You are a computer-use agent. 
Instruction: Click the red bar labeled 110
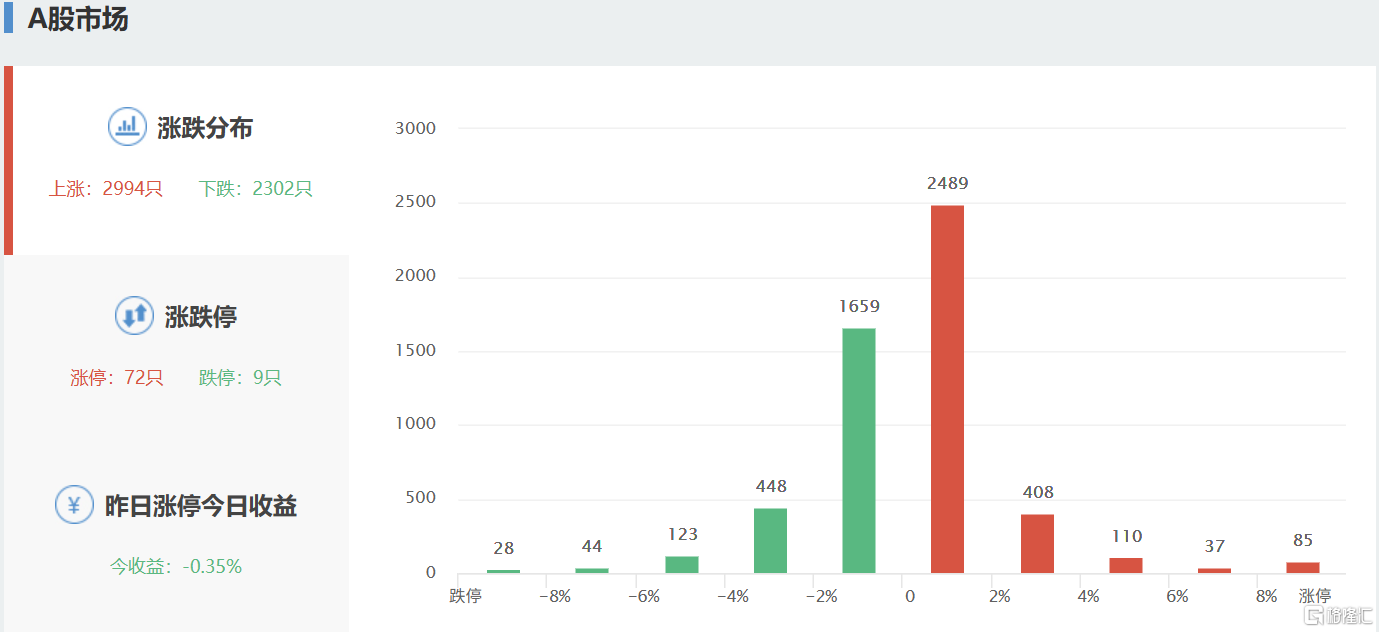click(x=1125, y=565)
